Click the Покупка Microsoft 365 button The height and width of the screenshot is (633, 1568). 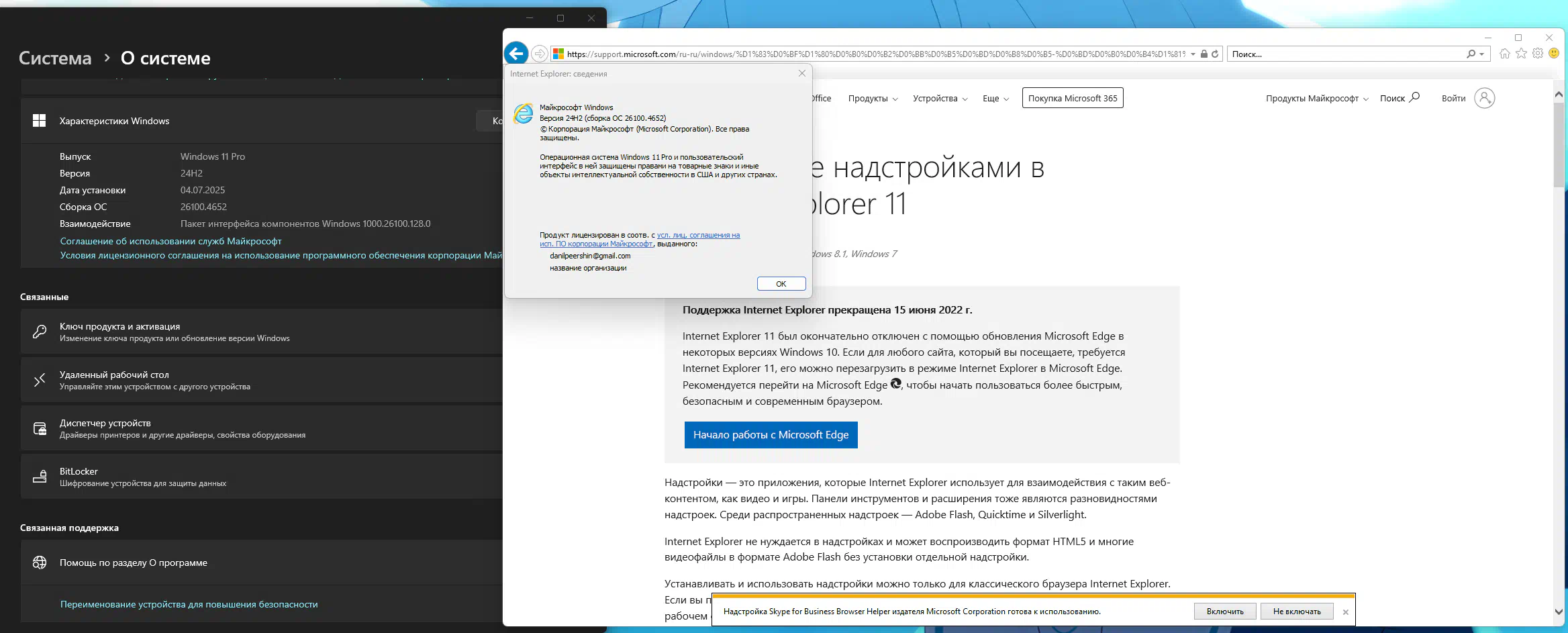1073,98
